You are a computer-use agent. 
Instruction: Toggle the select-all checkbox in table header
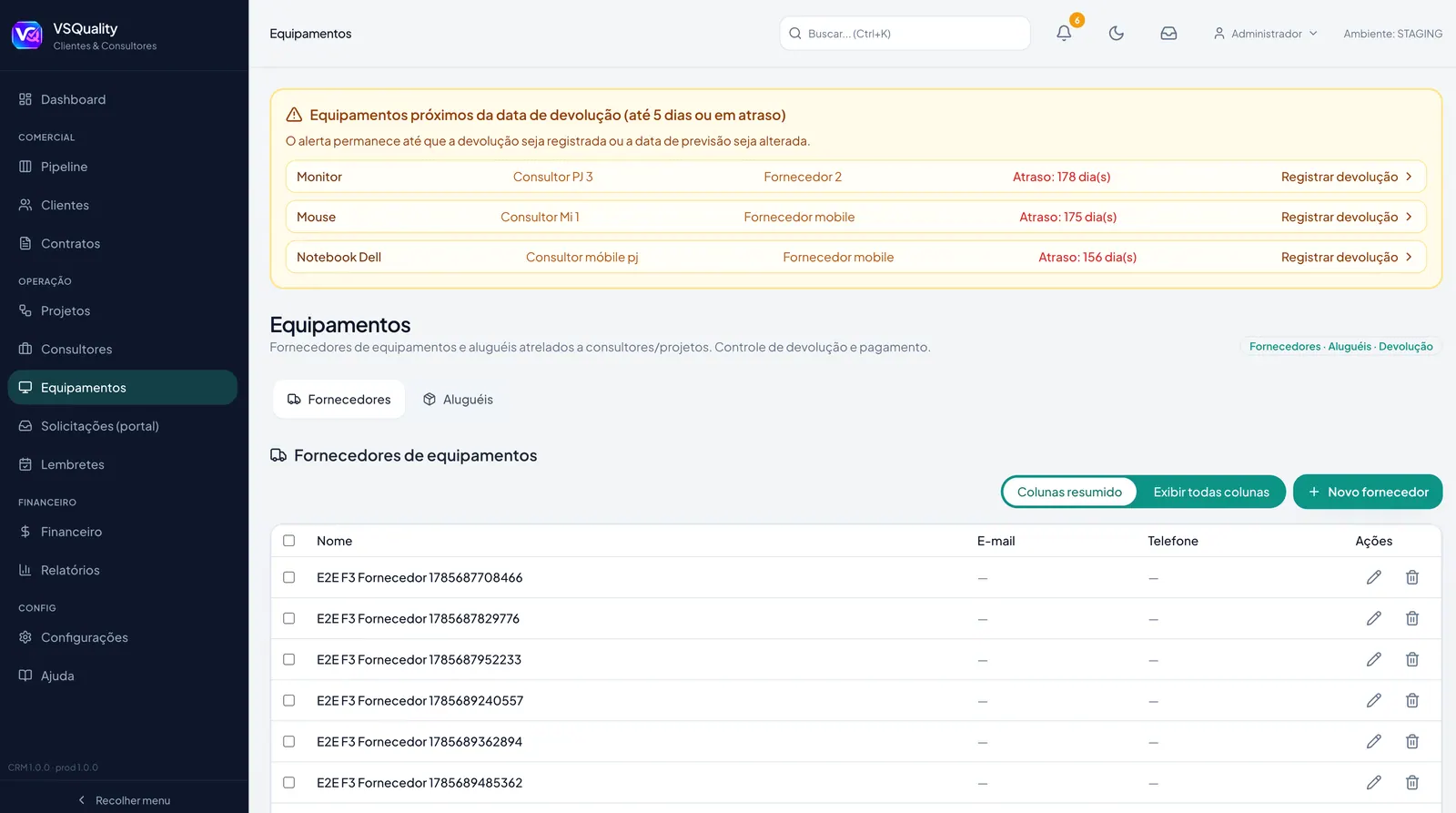click(x=289, y=541)
